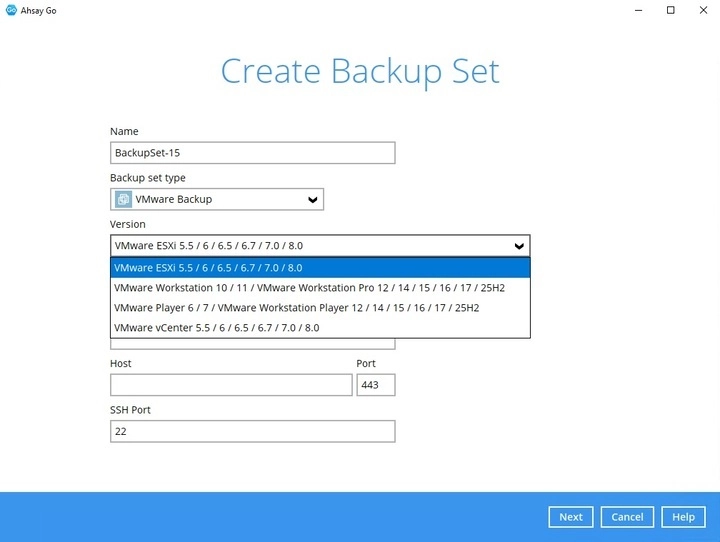Minimize the Ahsay Go window

pos(638,10)
